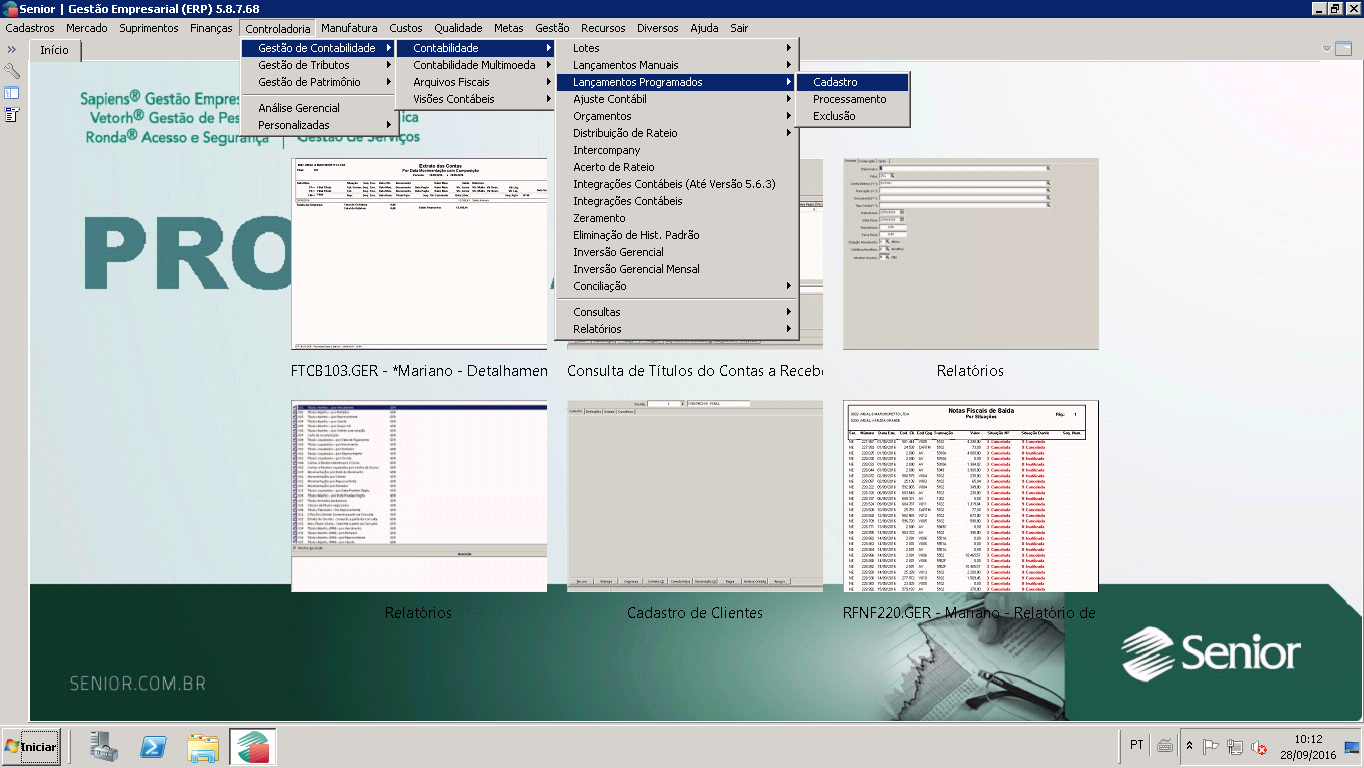
Task: Open the Recursos menu
Action: coord(603,28)
